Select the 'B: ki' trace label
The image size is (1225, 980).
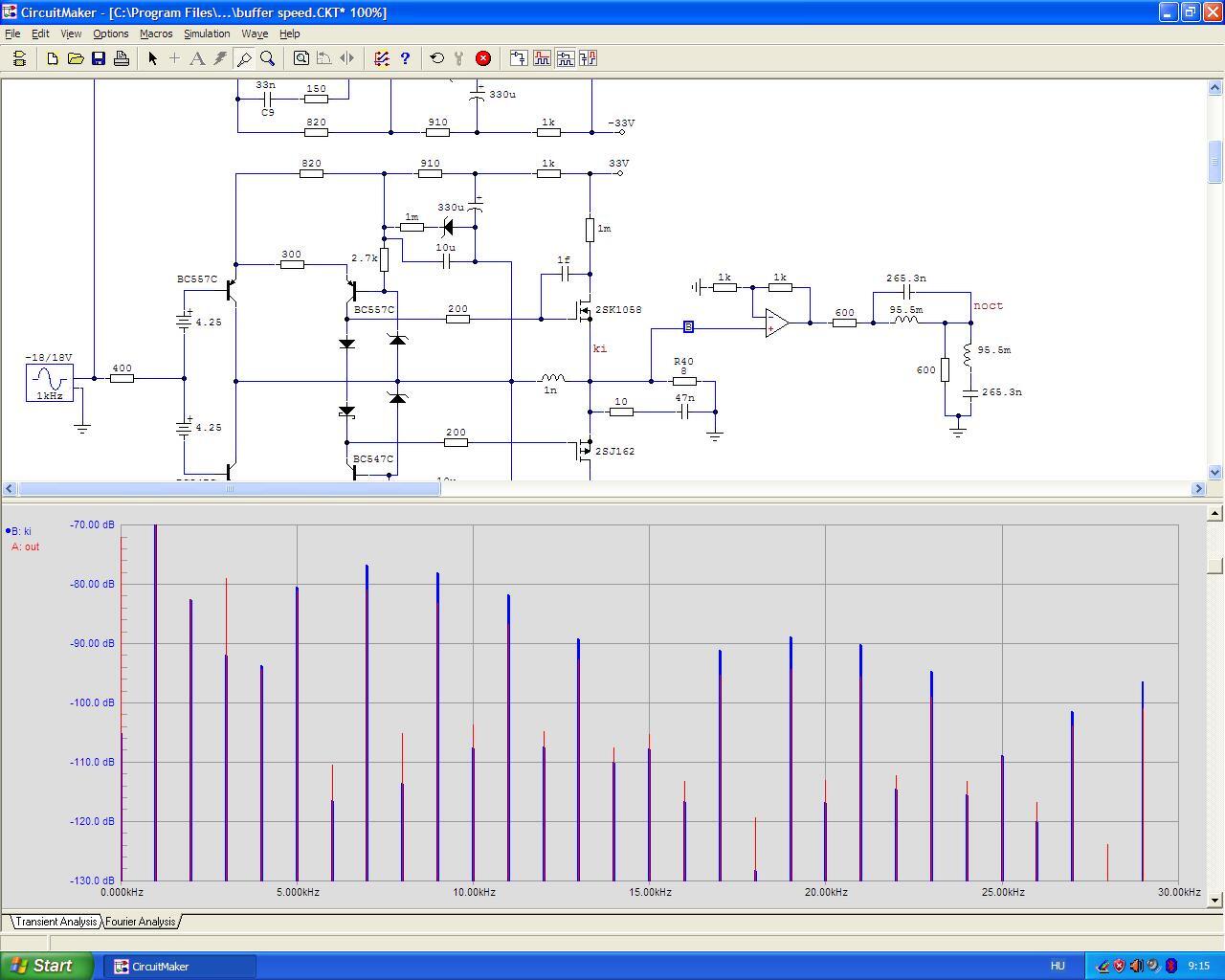pos(21,531)
